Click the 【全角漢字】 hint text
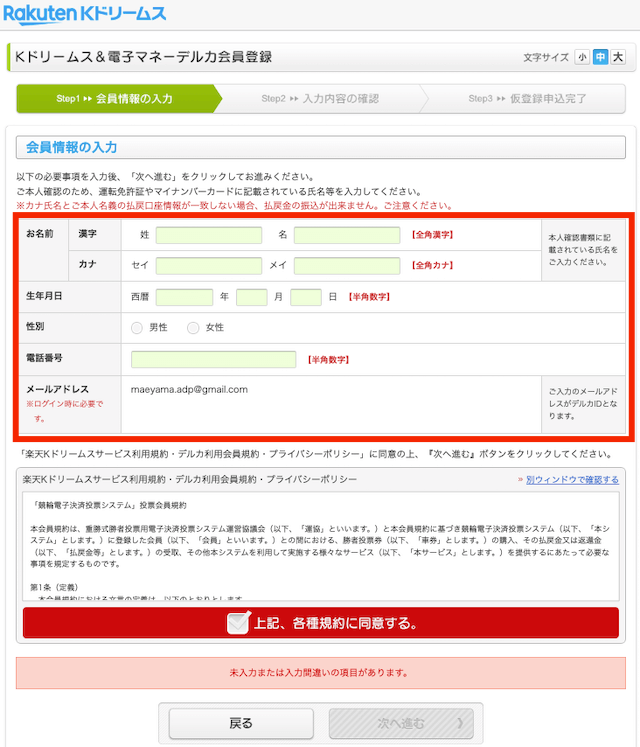640x747 pixels. pyautogui.click(x=433, y=235)
